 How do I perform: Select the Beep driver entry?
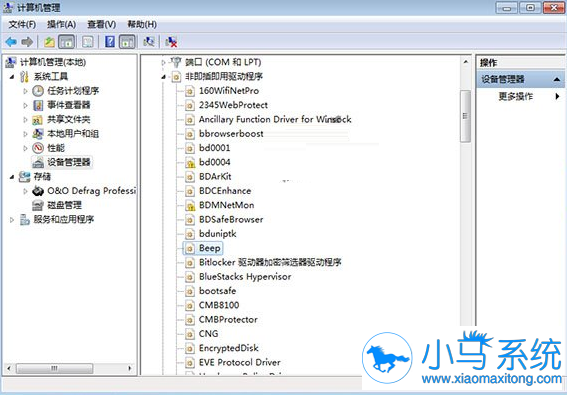click(x=210, y=248)
